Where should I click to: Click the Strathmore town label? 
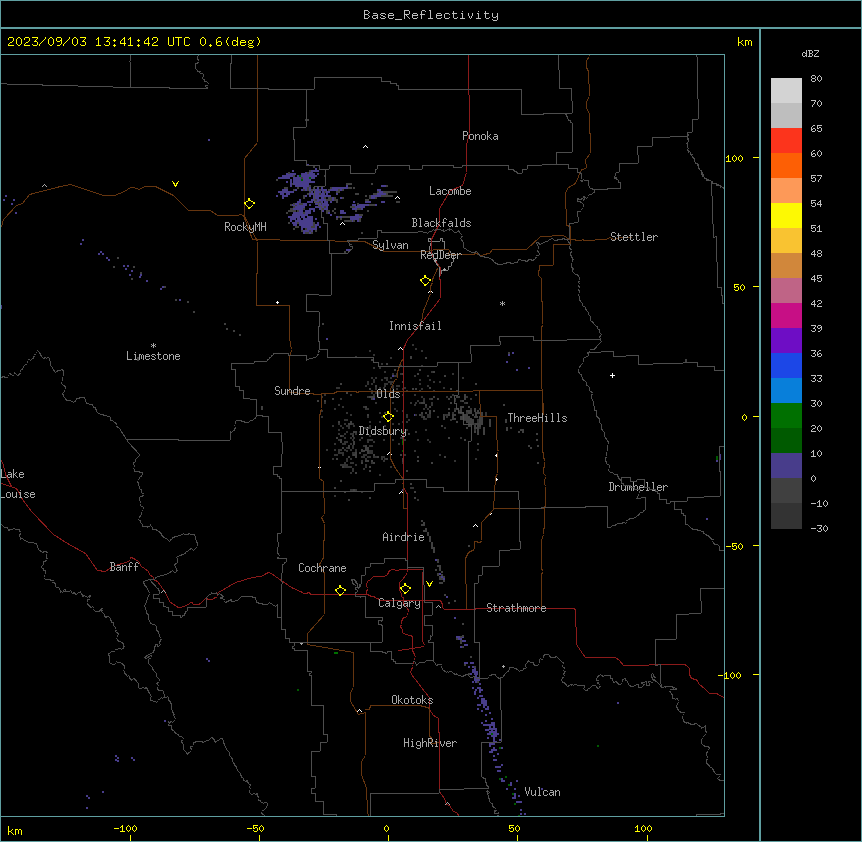516,608
